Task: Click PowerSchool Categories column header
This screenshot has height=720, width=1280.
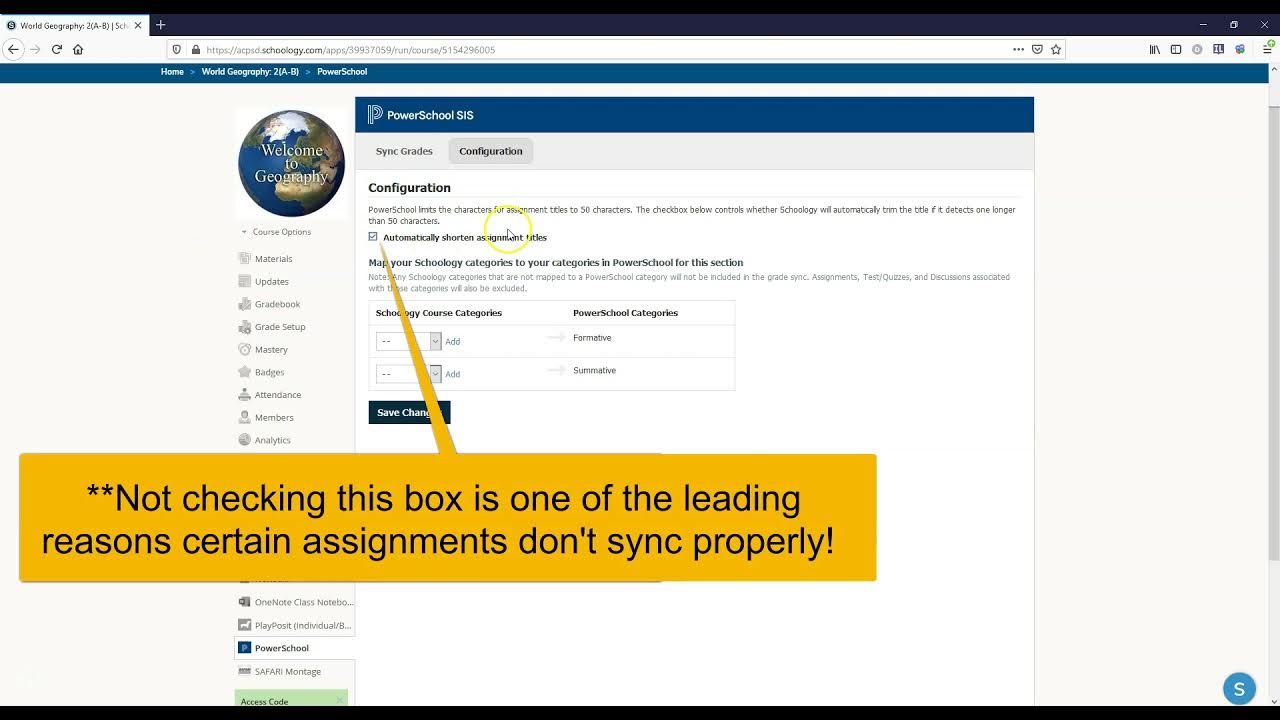Action: coord(625,313)
